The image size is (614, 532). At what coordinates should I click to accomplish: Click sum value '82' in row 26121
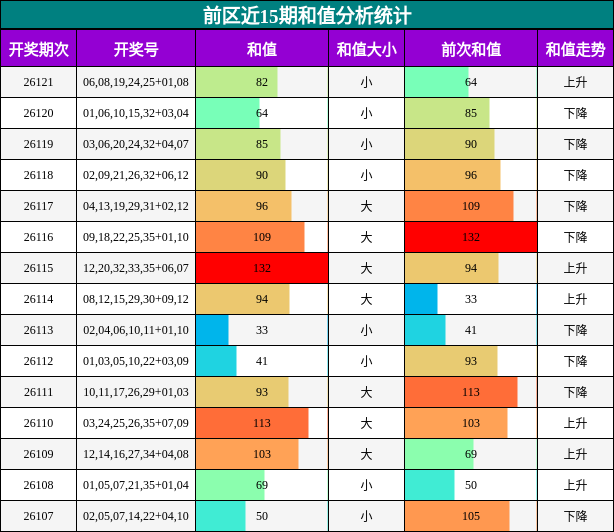tap(262, 82)
